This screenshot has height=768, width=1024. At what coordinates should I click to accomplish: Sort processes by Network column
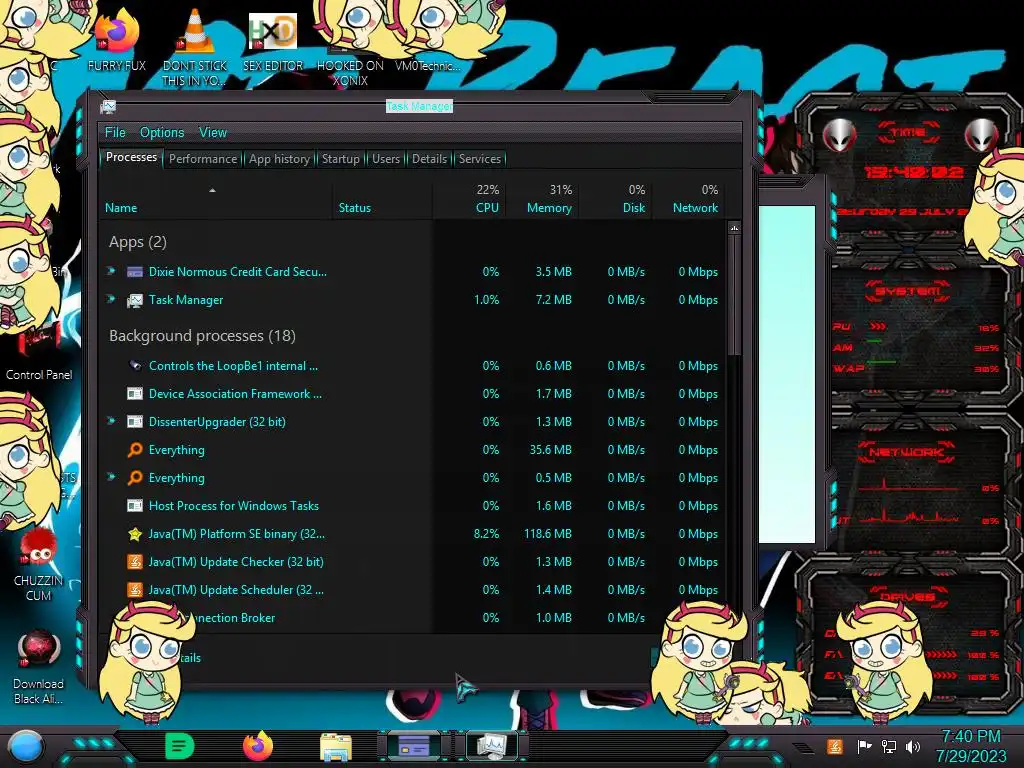click(x=688, y=200)
